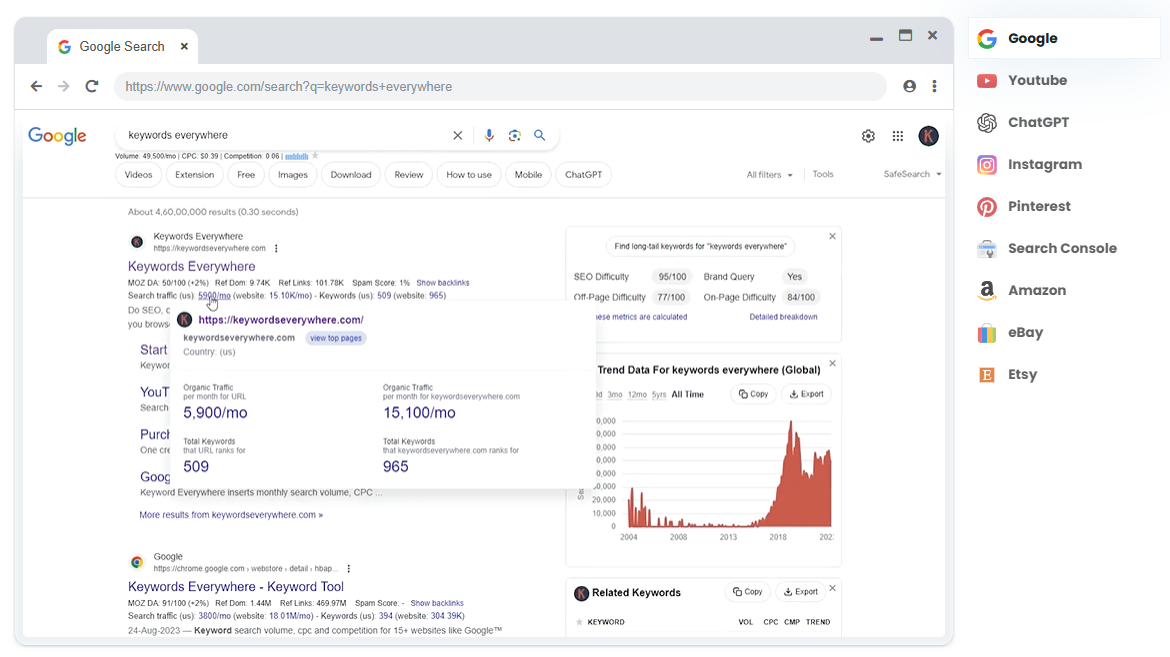Filter results by Download chip
The height and width of the screenshot is (657, 1170).
[x=351, y=175]
